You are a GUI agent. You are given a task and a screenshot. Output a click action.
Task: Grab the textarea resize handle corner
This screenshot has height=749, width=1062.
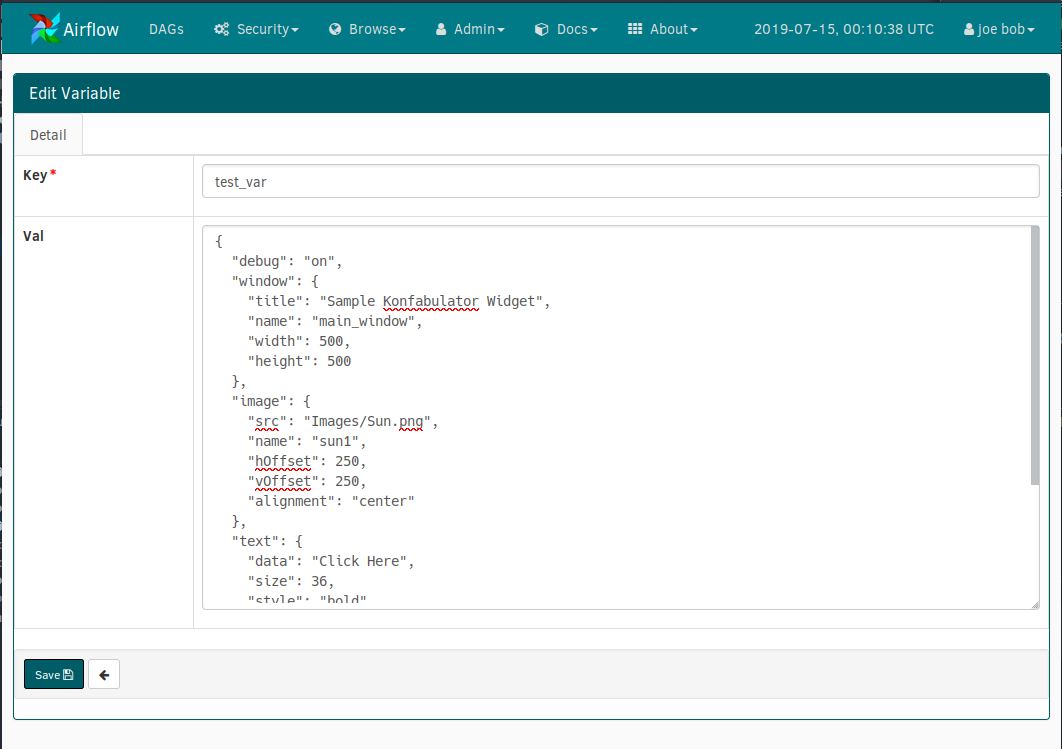click(1035, 605)
